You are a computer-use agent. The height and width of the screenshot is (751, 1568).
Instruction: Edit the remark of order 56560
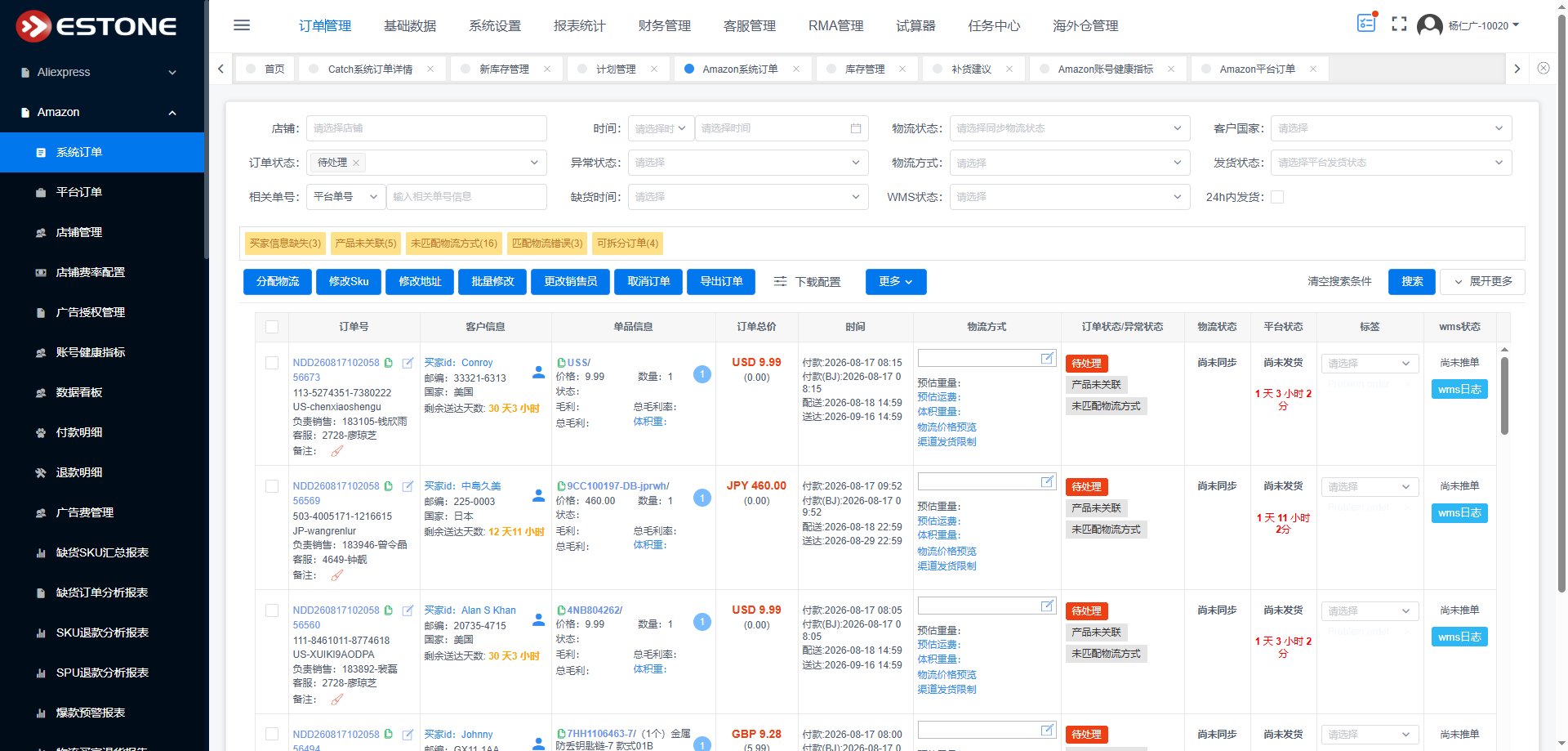point(337,699)
